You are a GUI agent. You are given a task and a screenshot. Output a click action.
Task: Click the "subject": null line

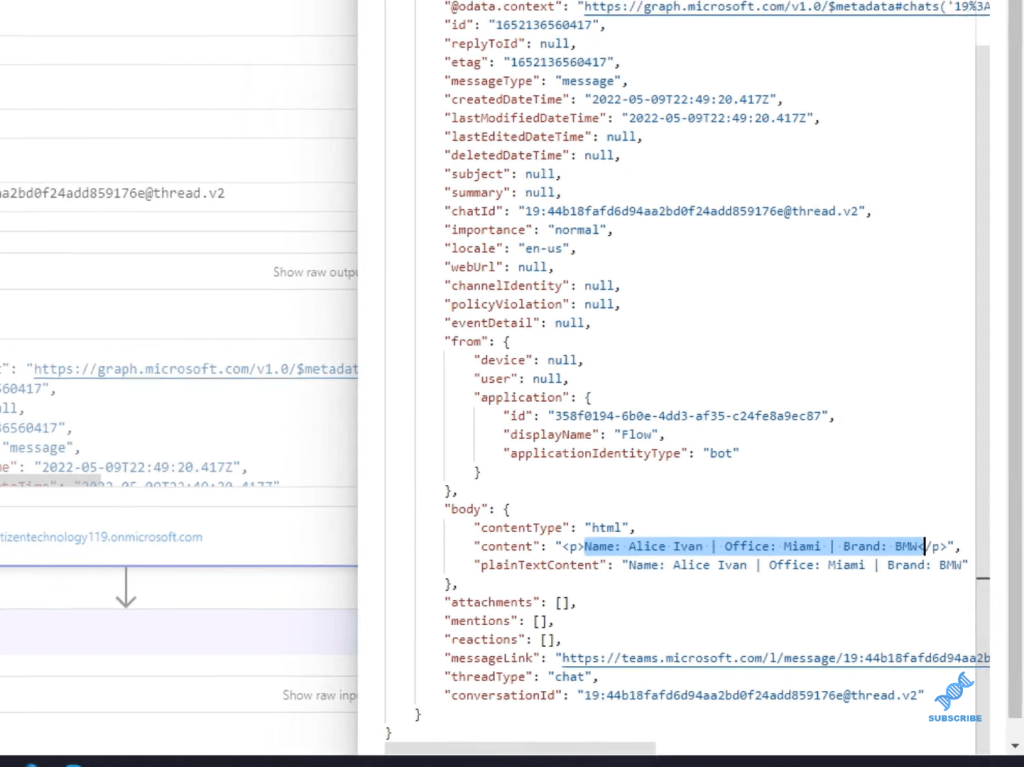(503, 174)
